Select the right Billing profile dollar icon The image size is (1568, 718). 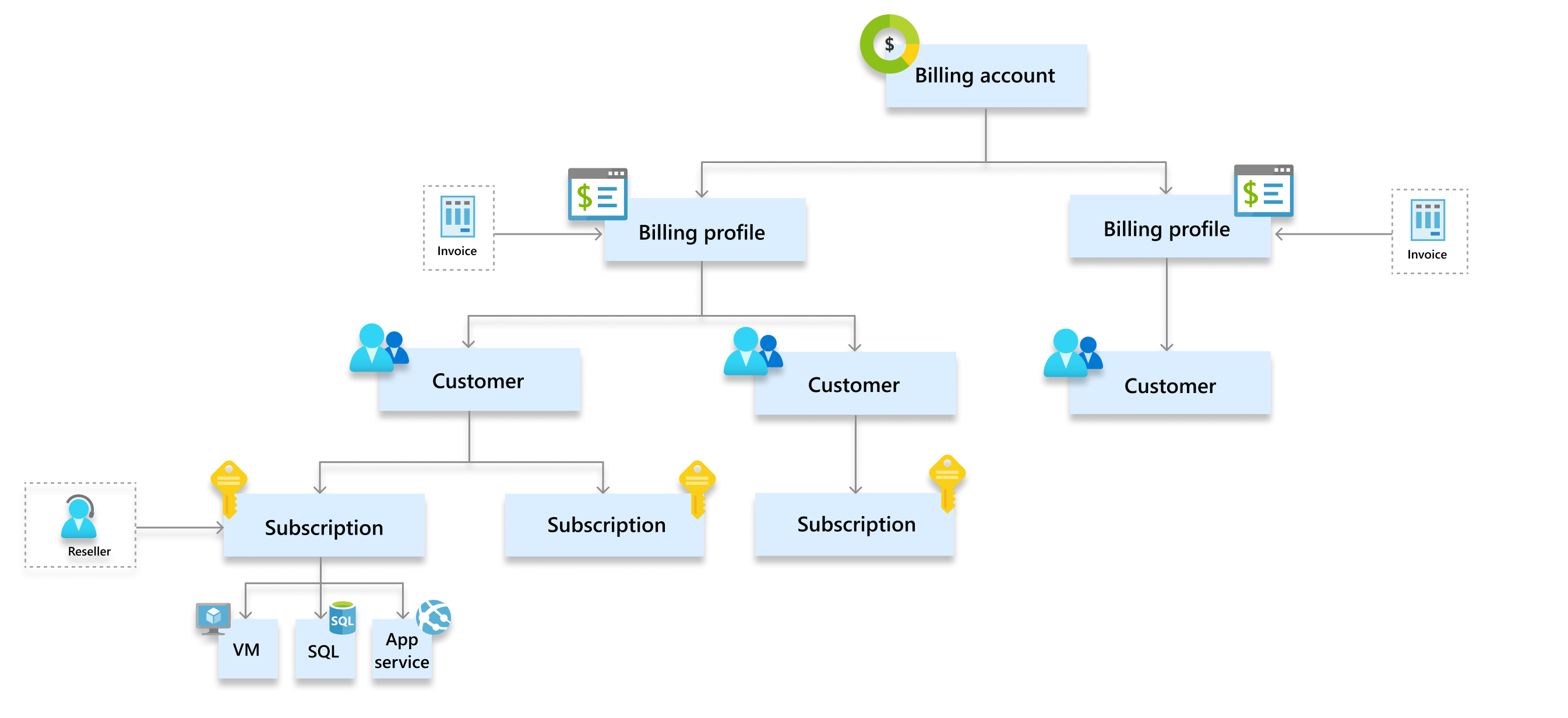click(1261, 190)
